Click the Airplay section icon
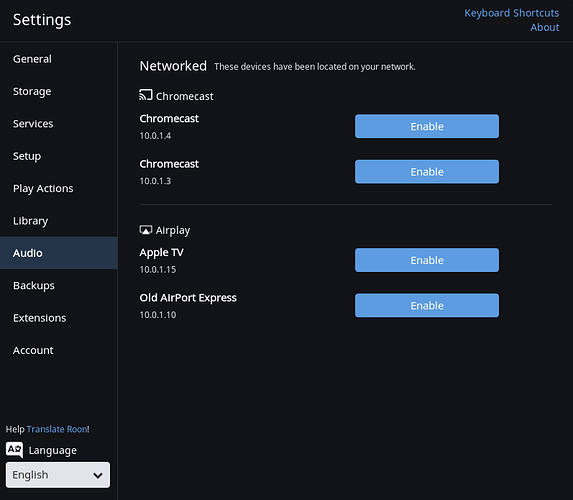573x500 pixels. coord(145,230)
